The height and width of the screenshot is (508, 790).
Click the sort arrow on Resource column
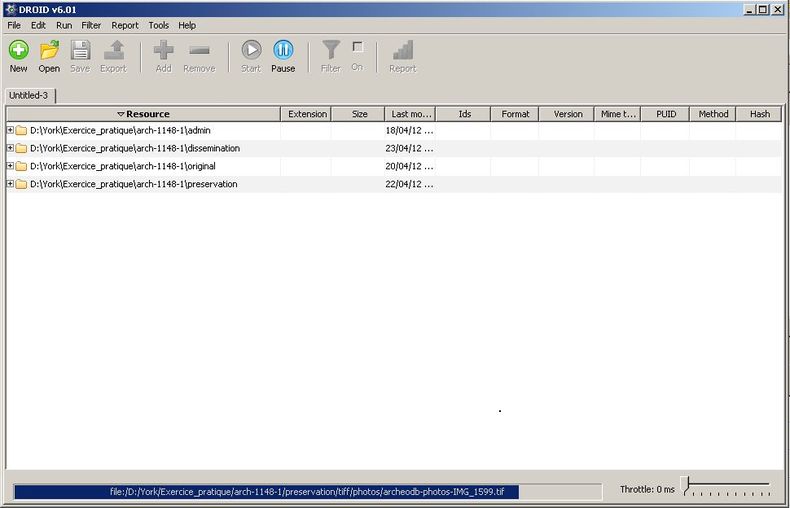click(x=120, y=114)
